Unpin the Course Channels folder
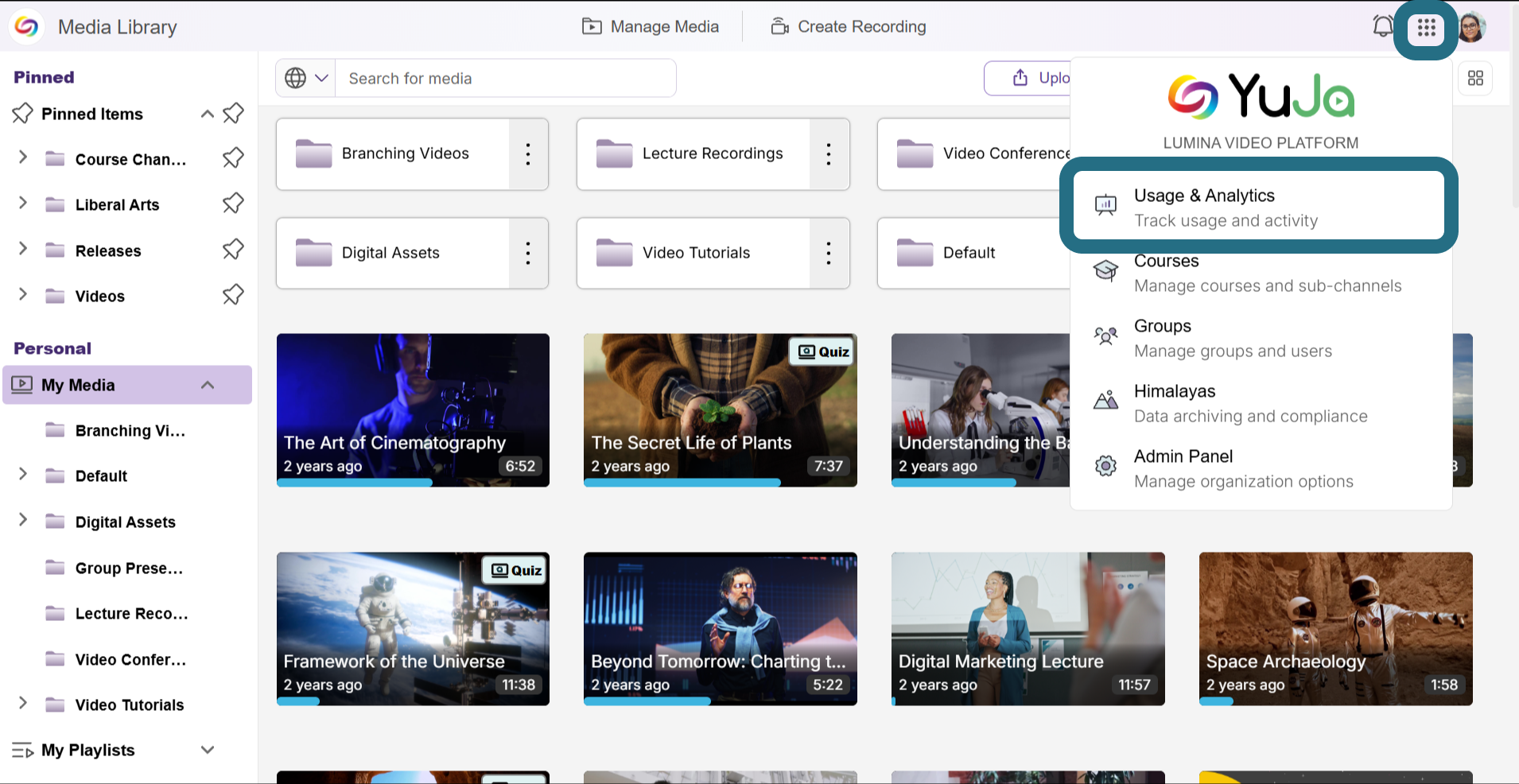Viewport: 1519px width, 784px height. (233, 159)
